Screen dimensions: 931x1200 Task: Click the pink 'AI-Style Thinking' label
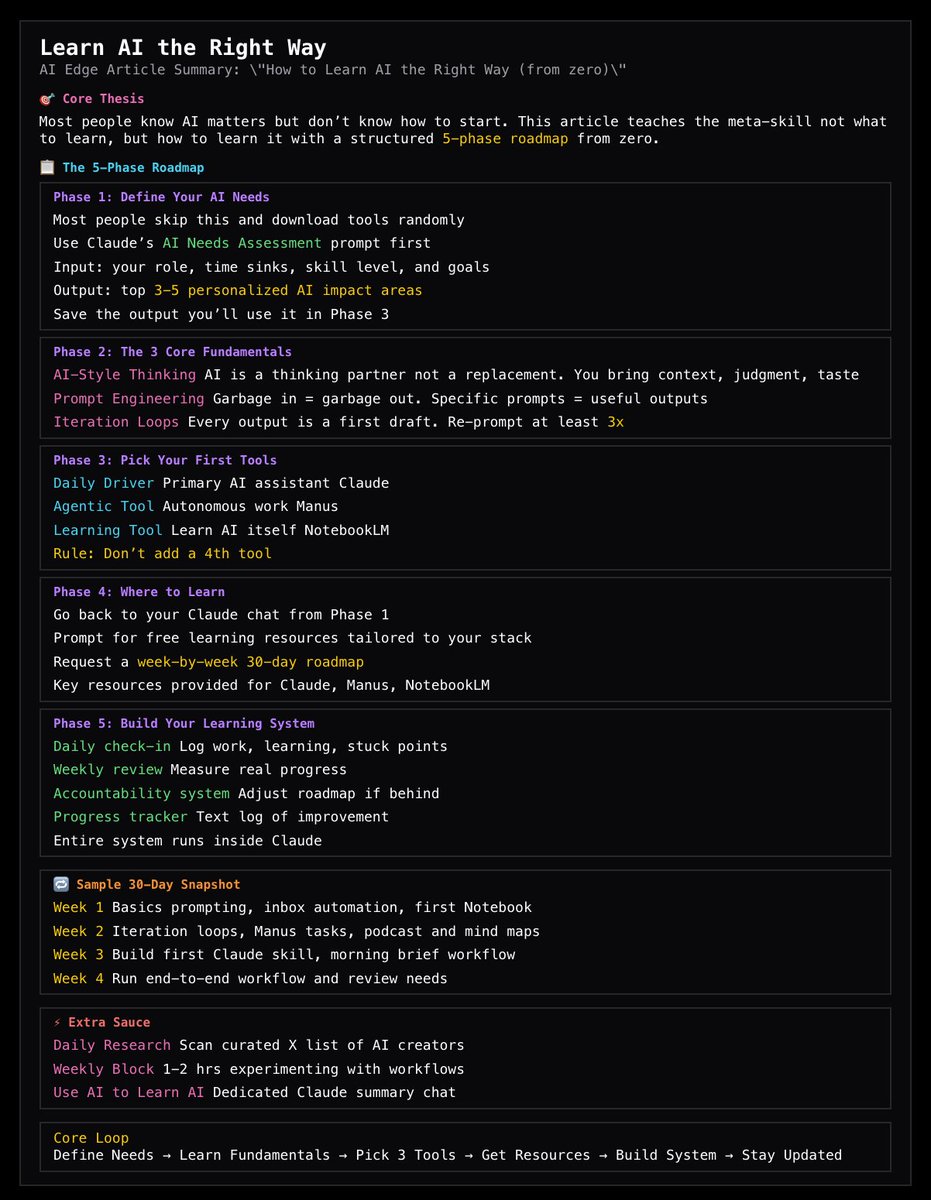pyautogui.click(x=124, y=375)
